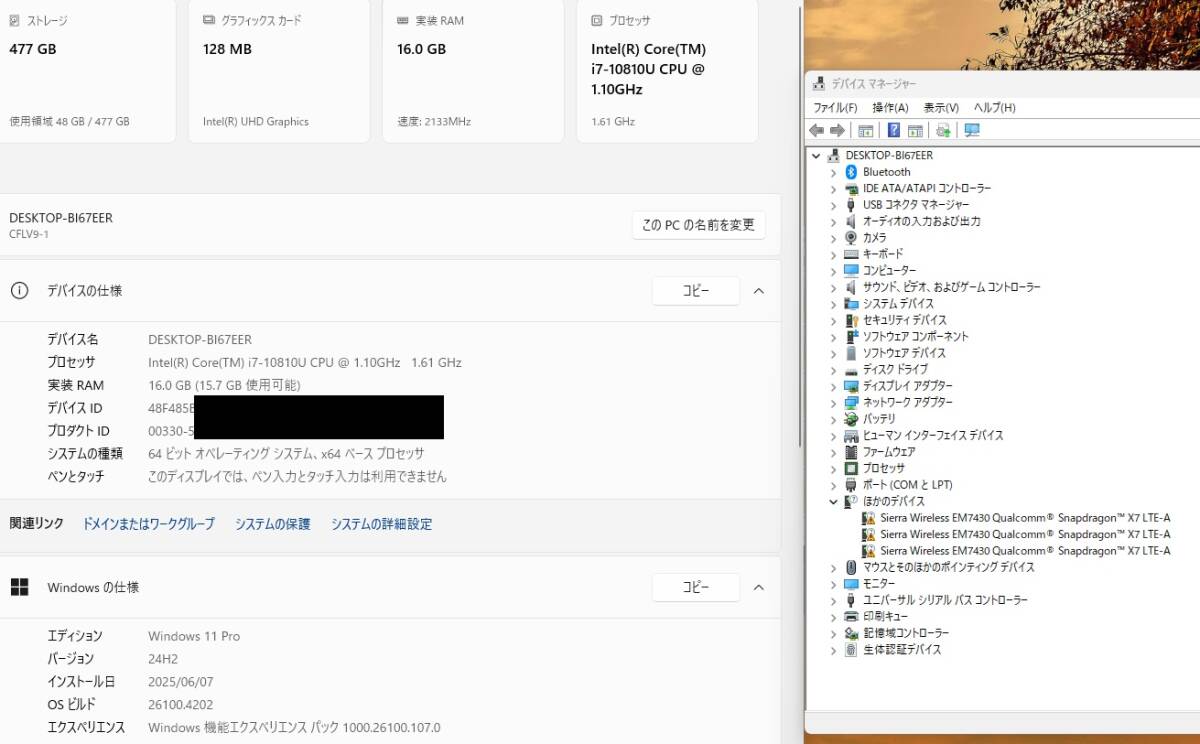Screen dimensions: 1200x744
Task: Expand USB コネクタ マネージャー
Action: [x=833, y=205]
